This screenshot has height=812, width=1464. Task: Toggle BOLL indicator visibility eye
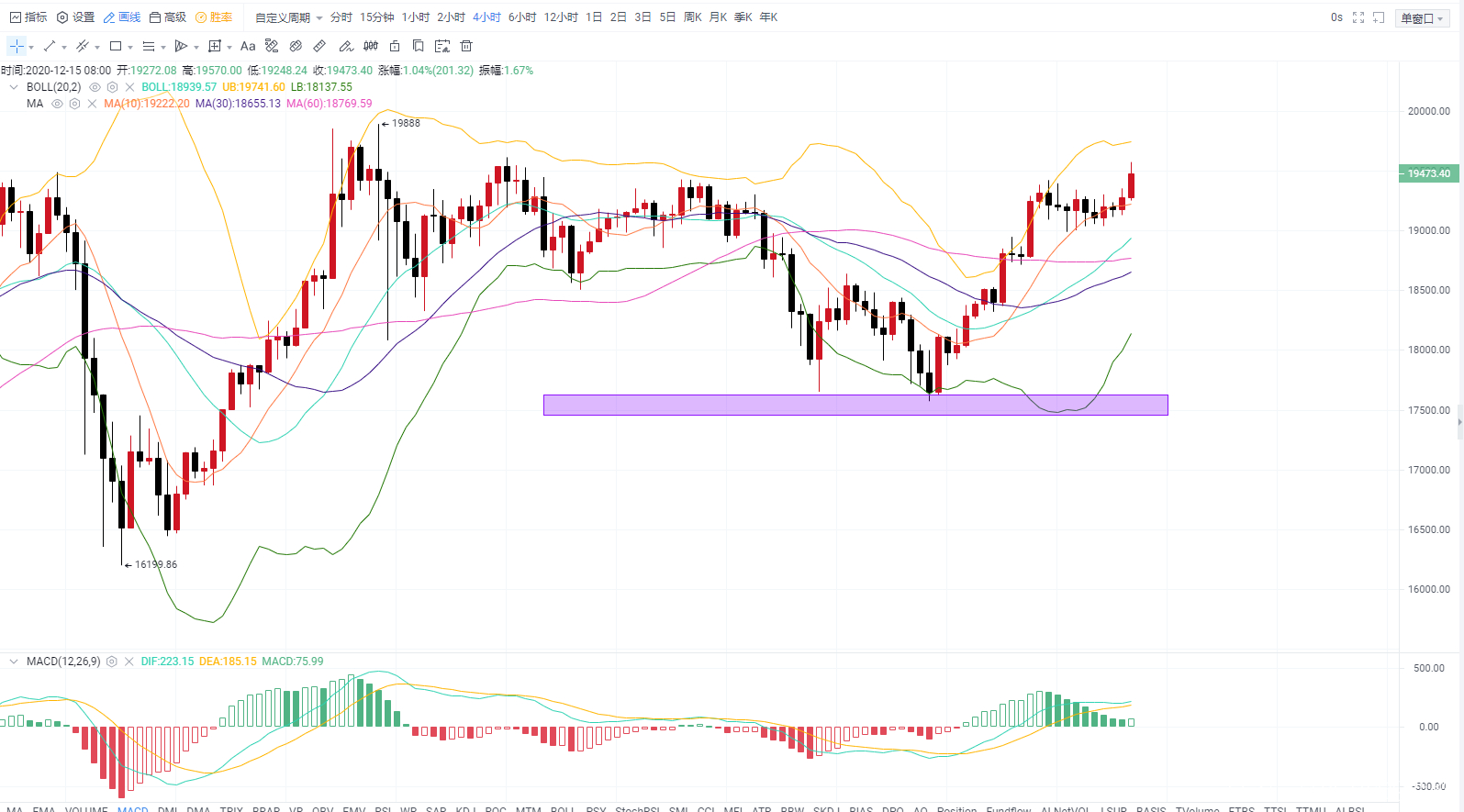tap(95, 87)
